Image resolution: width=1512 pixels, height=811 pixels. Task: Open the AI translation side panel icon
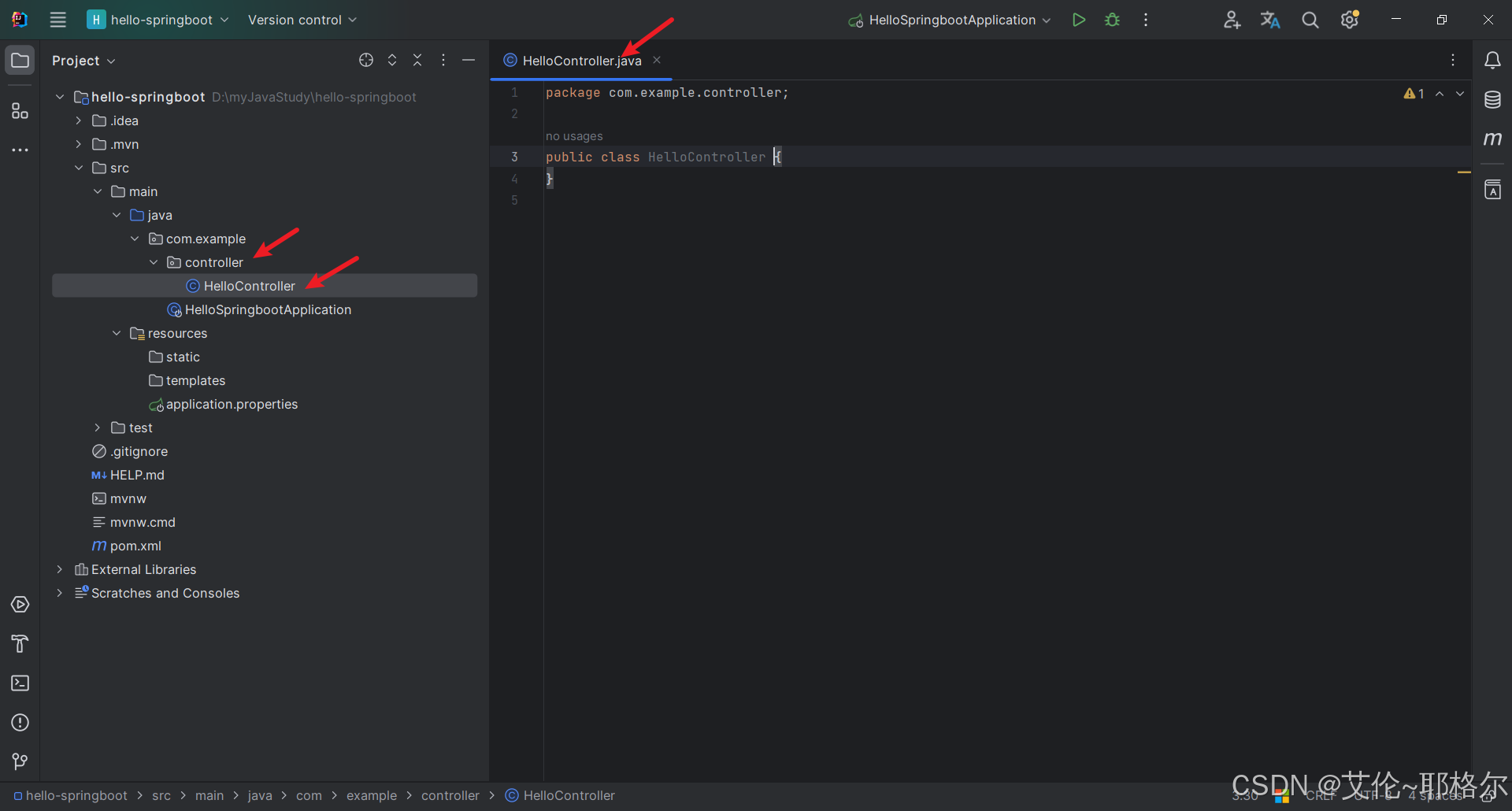[1492, 190]
